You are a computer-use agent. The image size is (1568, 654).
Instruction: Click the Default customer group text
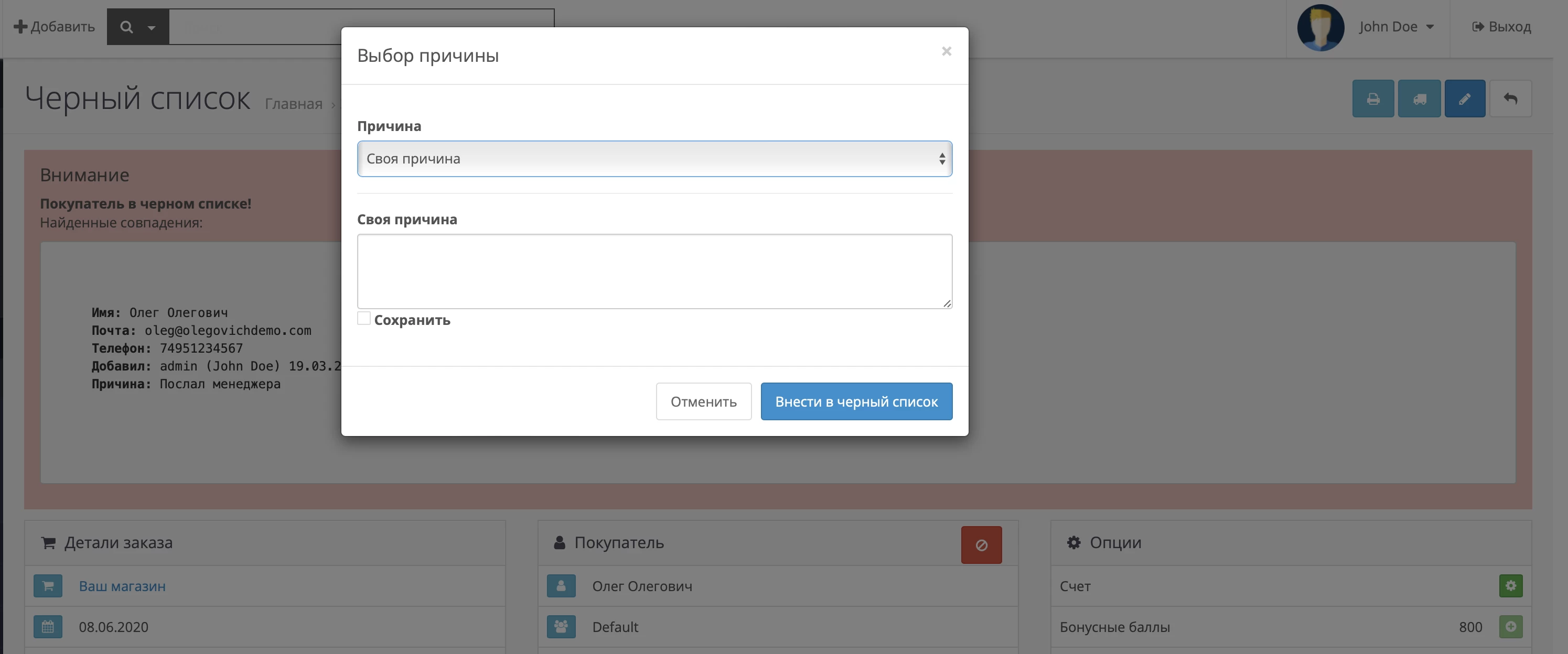[615, 627]
